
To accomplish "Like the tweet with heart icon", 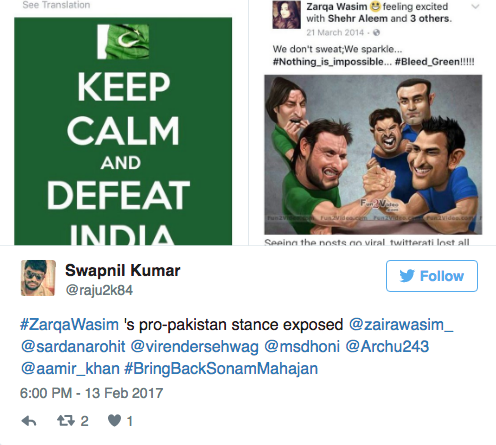I will pyautogui.click(x=114, y=421).
